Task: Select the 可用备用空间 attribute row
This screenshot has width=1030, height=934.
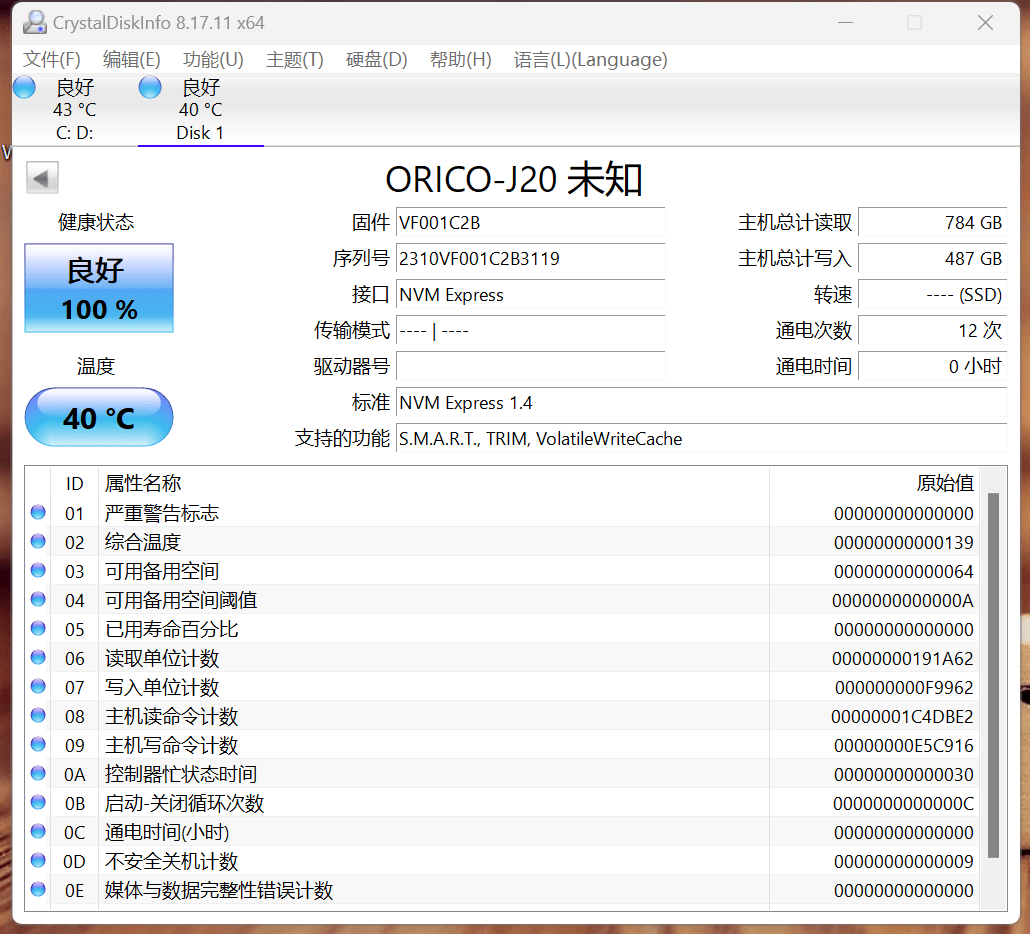Action: pyautogui.click(x=503, y=571)
